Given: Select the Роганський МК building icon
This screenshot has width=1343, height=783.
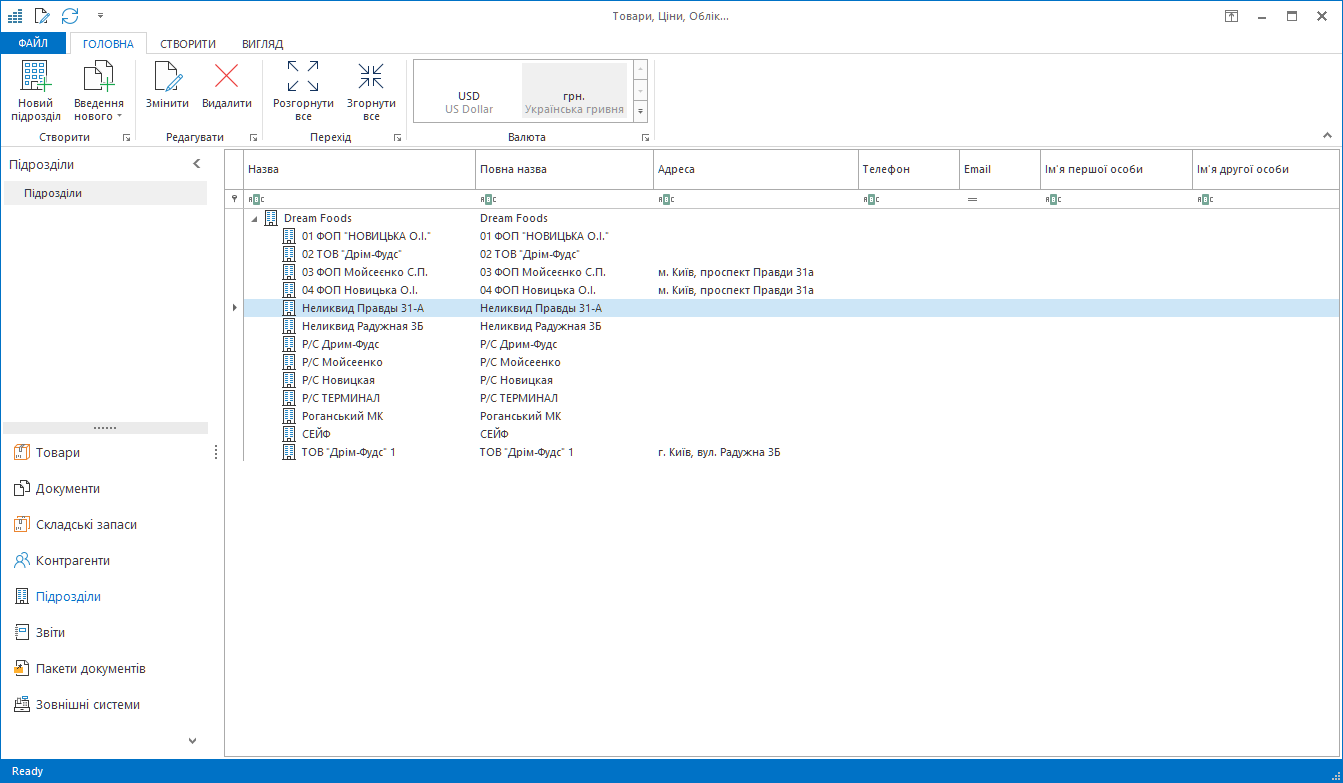Looking at the screenshot, I should [290, 416].
